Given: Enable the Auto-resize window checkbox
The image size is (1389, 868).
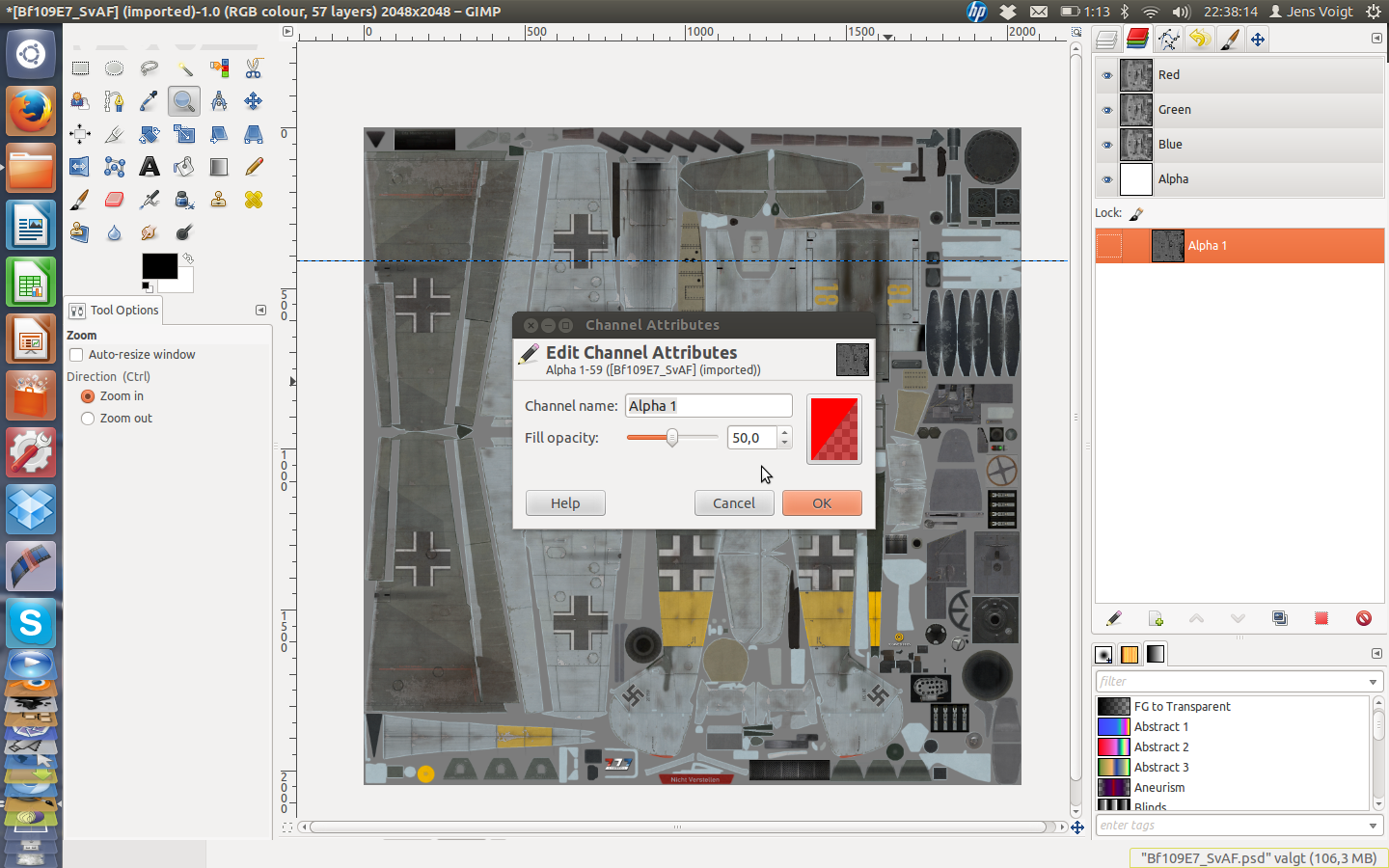Looking at the screenshot, I should 76,355.
